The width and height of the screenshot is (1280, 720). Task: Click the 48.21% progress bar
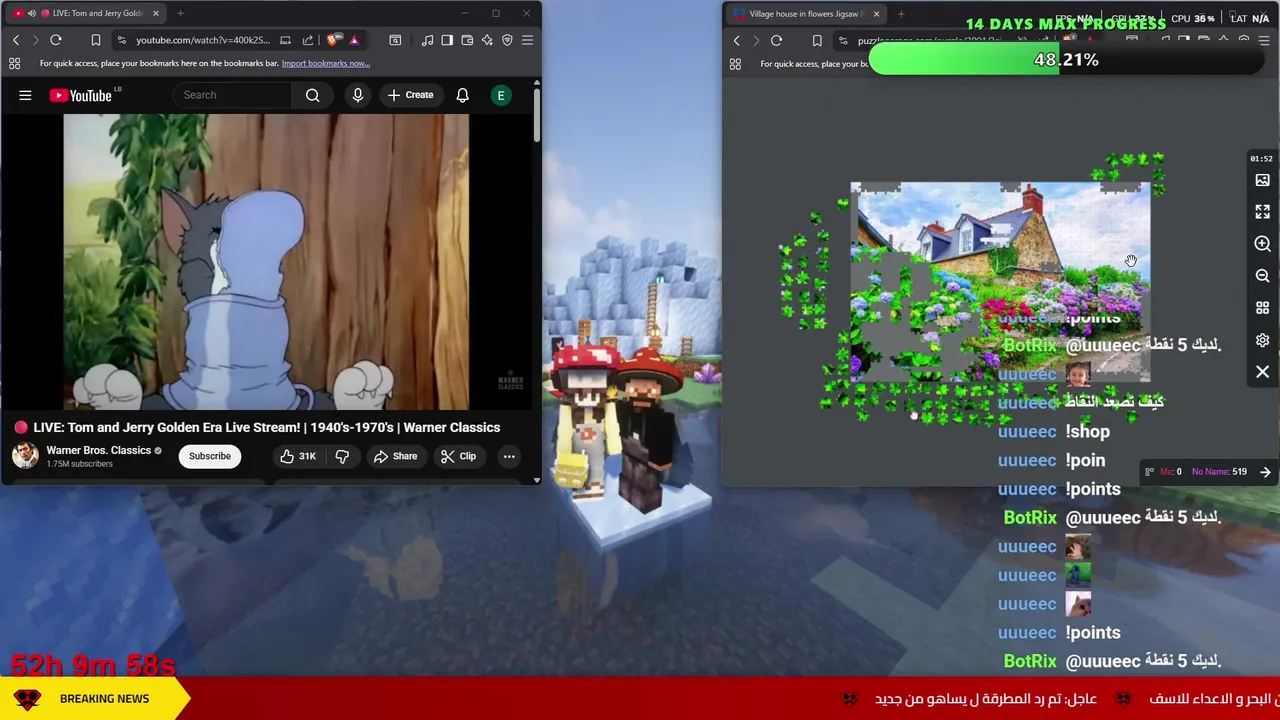[1066, 60]
